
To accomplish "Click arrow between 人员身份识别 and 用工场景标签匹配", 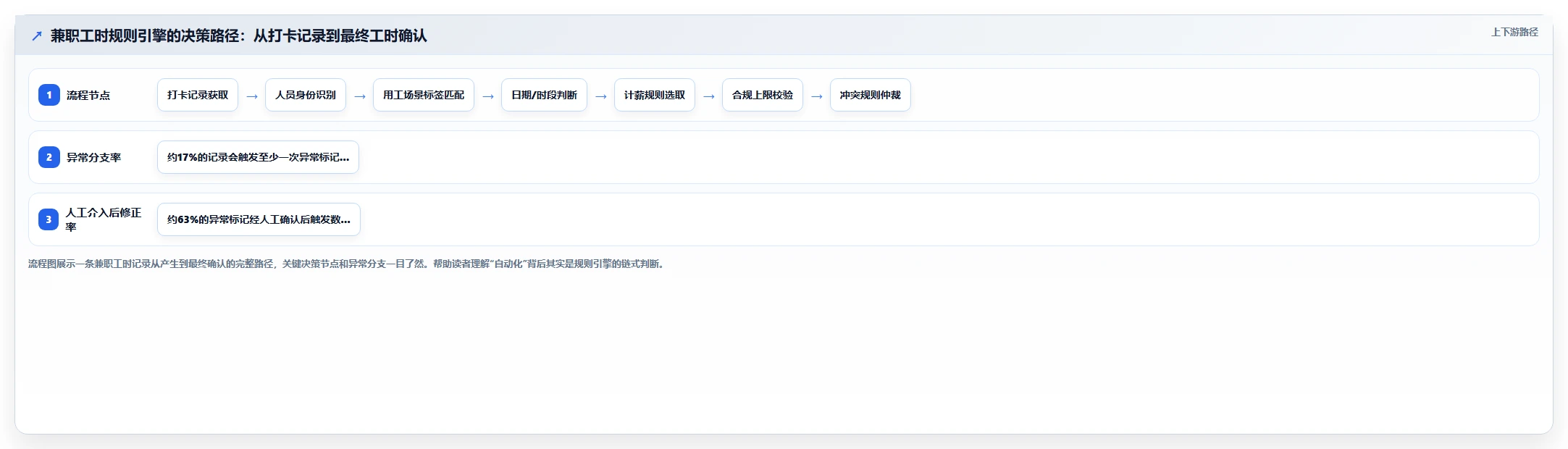I will [x=360, y=96].
